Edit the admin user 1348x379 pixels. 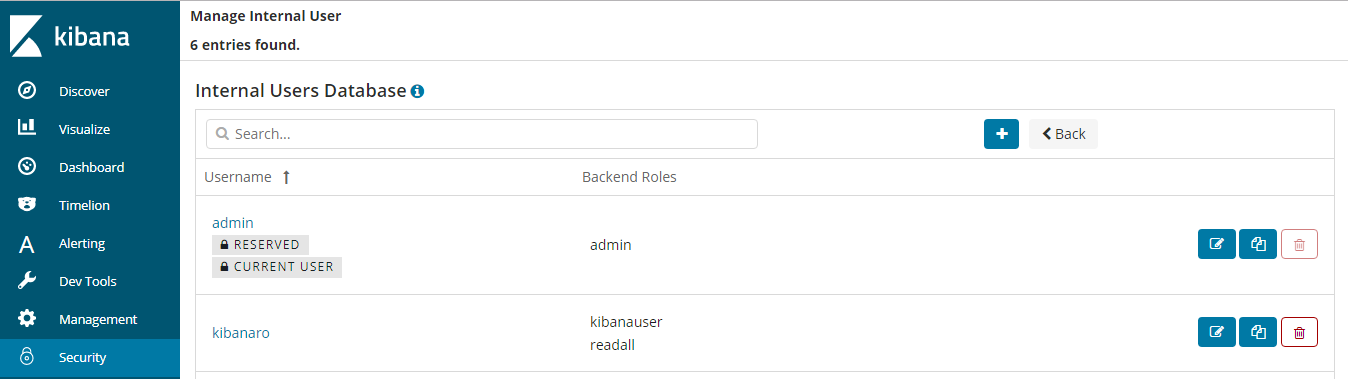1217,244
